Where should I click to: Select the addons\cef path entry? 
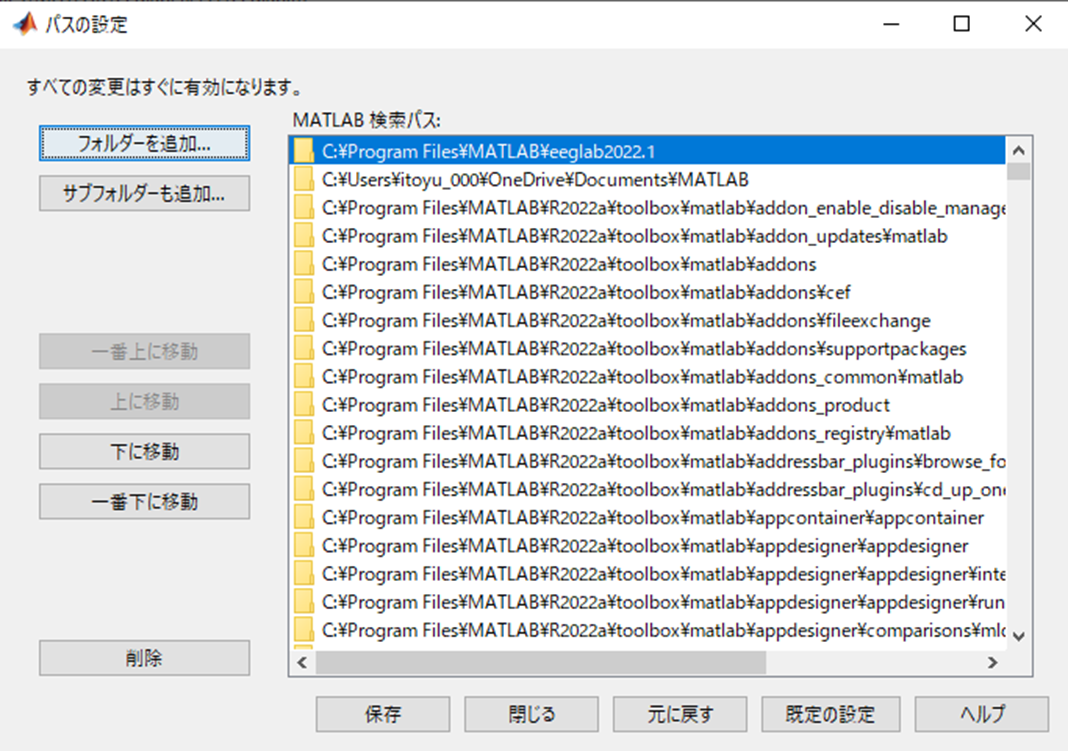[x=648, y=292]
